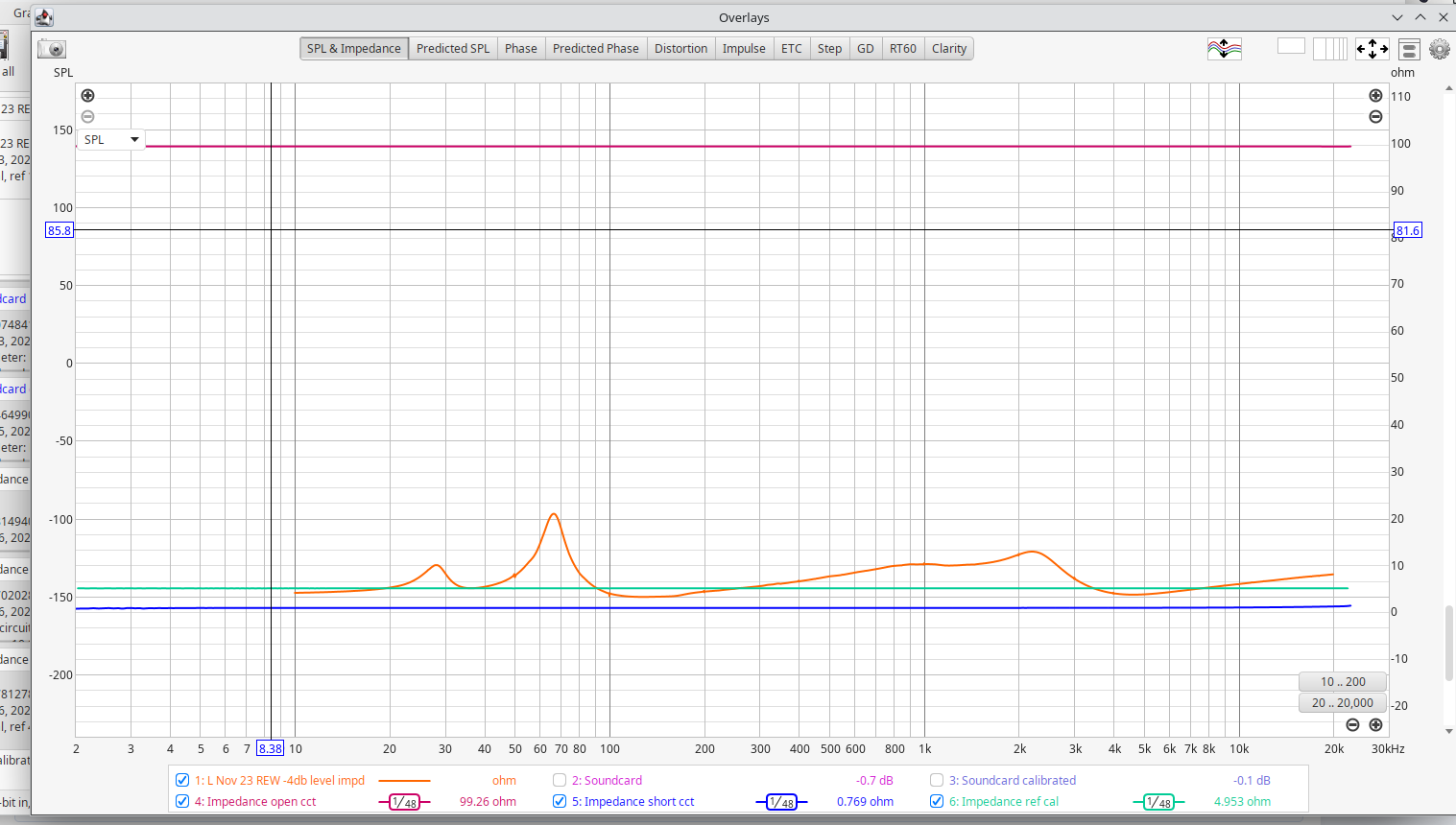Click the move/fit graph arrows icon
This screenshot has width=1456, height=825.
pyautogui.click(x=1372, y=49)
